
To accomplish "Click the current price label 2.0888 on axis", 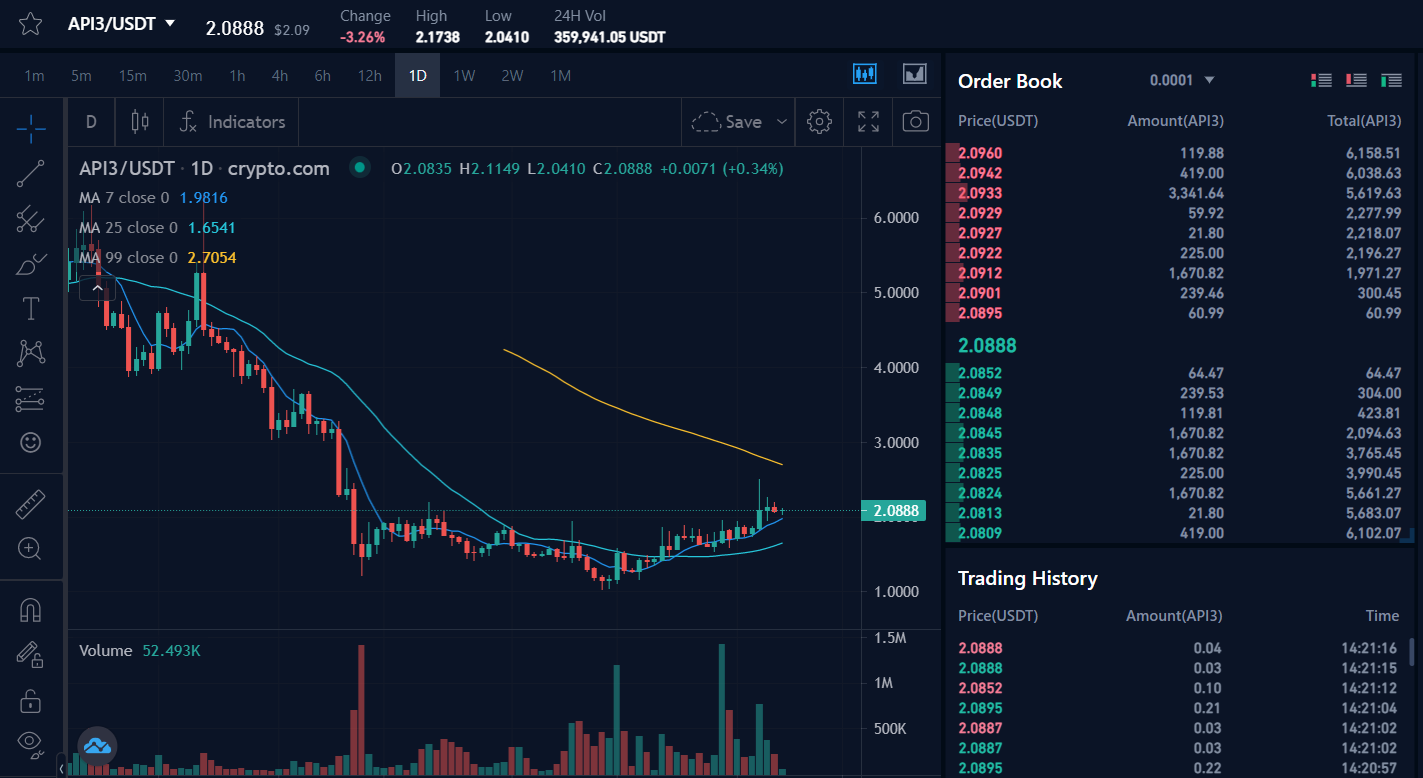I will click(x=893, y=511).
